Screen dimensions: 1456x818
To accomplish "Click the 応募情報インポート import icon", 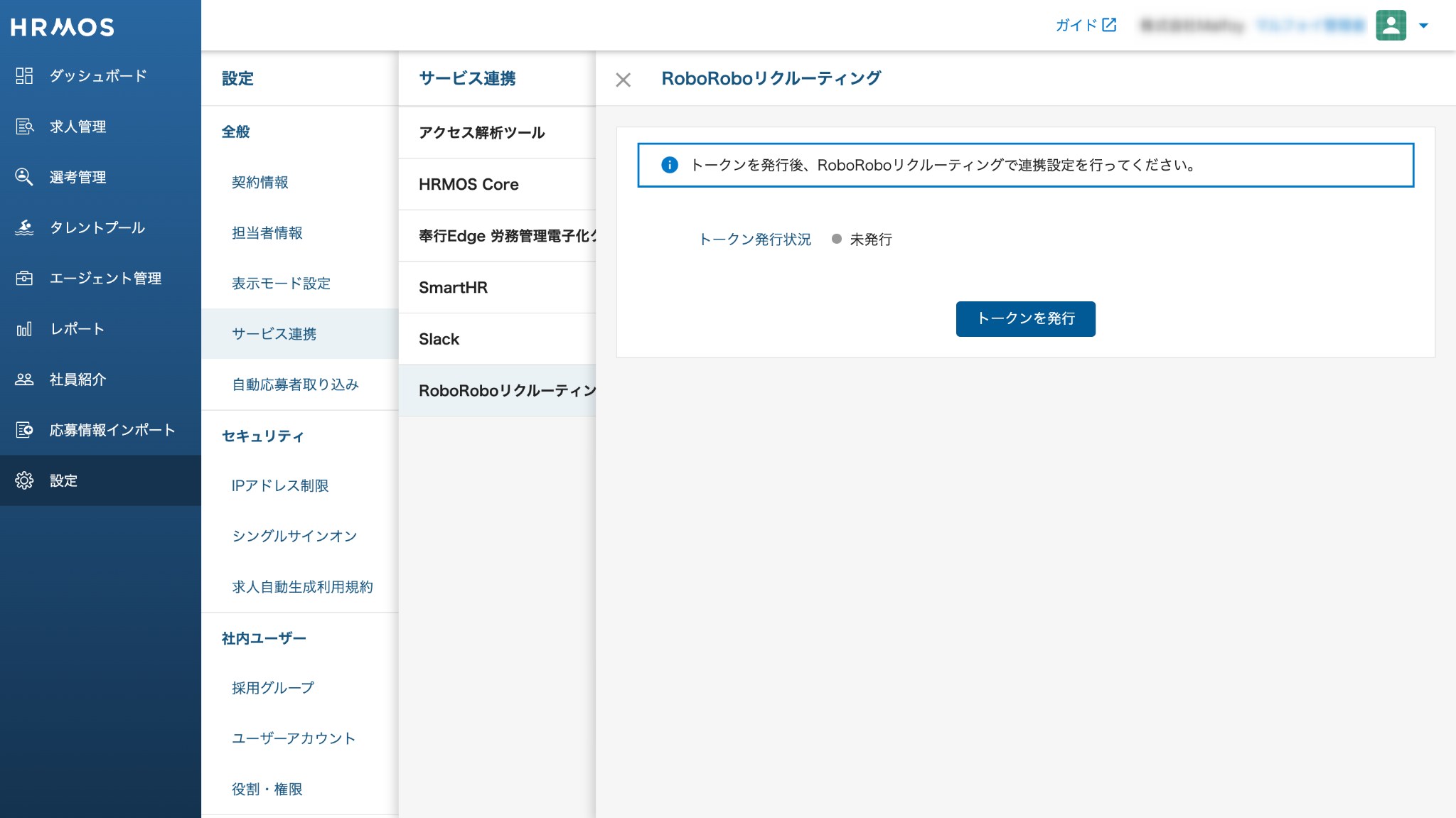I will 24,430.
